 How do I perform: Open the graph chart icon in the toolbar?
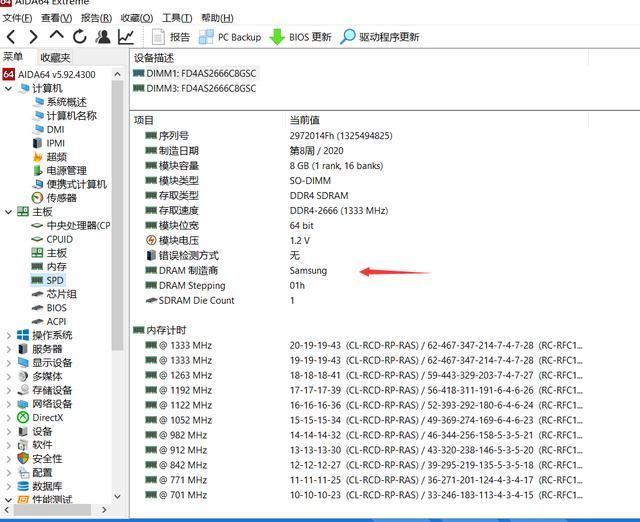(x=126, y=37)
